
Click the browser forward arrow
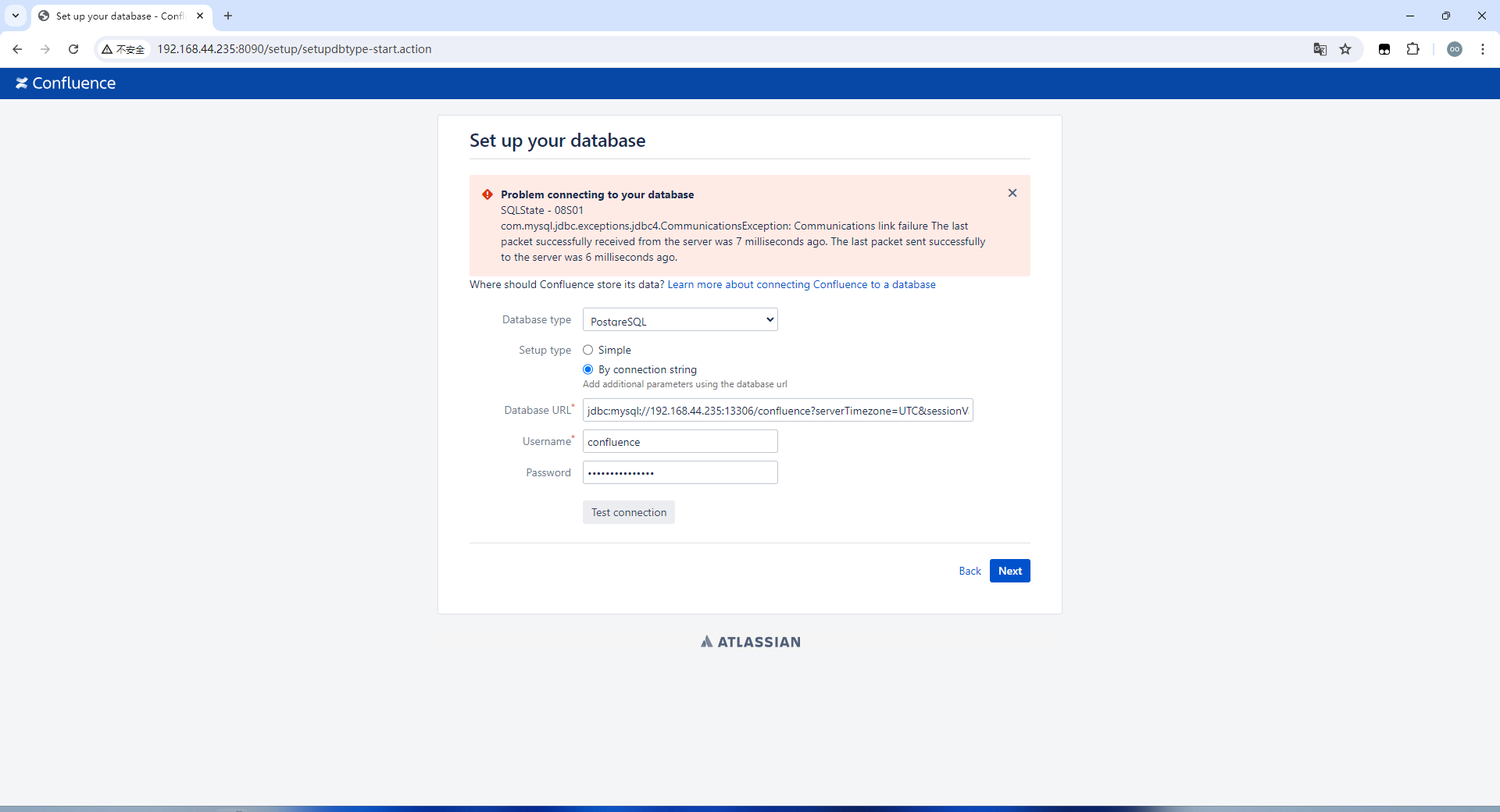45,49
